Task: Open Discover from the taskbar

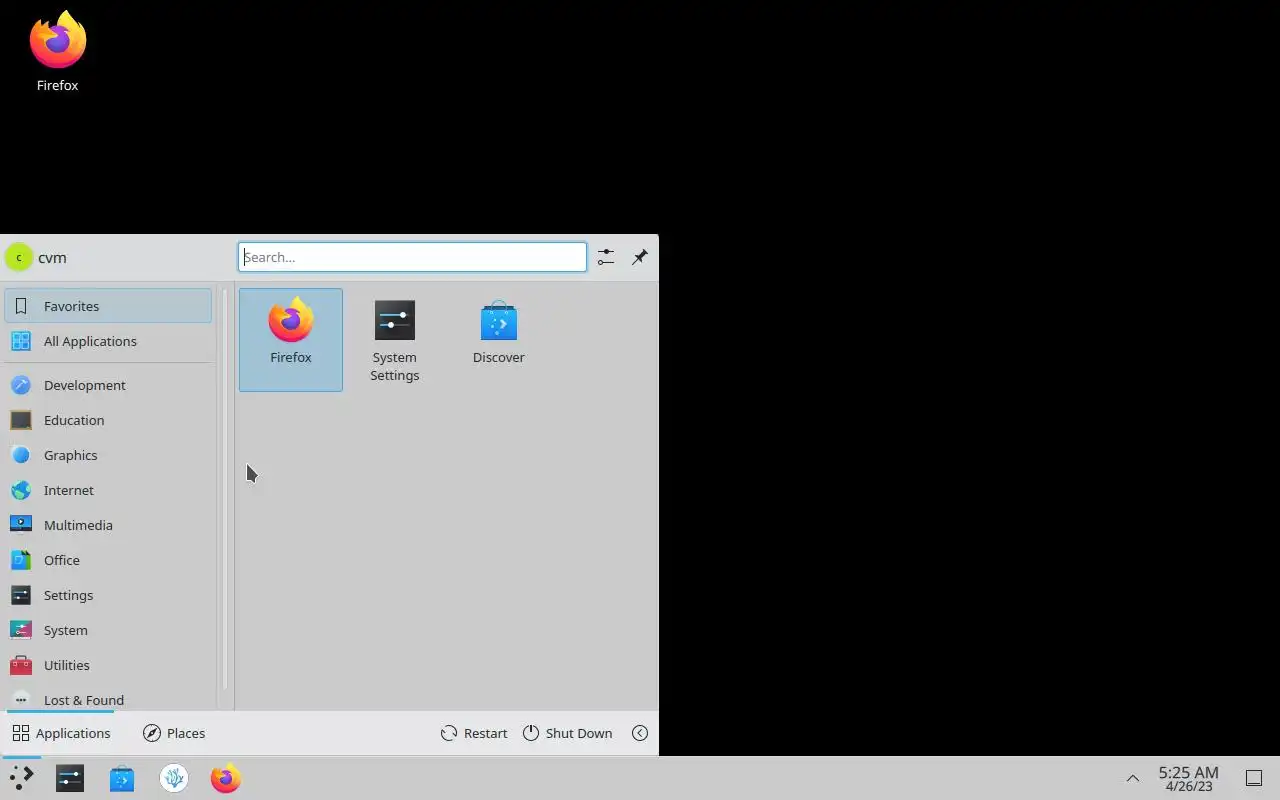Action: [122, 778]
